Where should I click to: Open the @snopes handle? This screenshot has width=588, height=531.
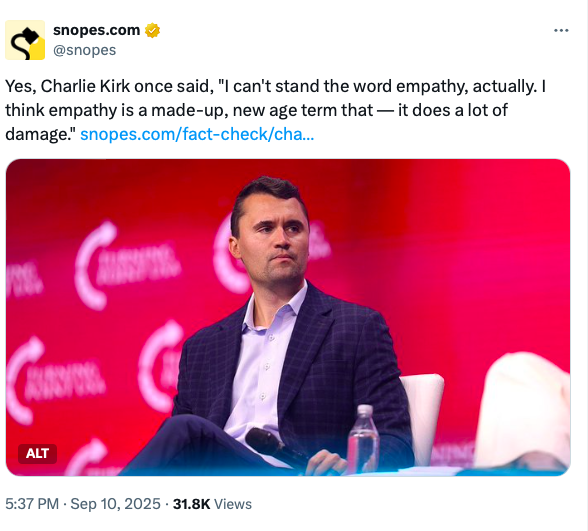click(x=85, y=50)
